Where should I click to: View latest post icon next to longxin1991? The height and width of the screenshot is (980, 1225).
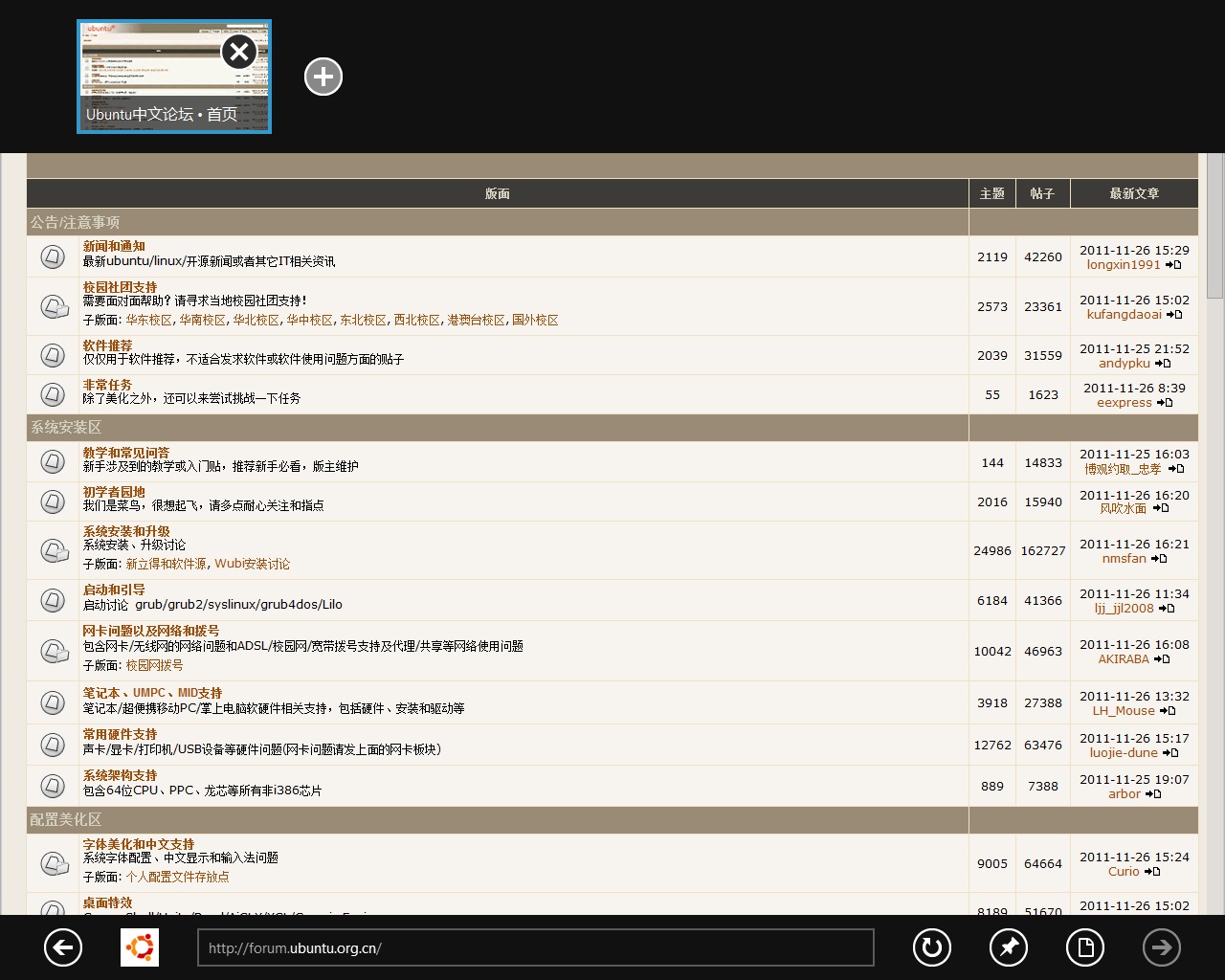point(1173,265)
